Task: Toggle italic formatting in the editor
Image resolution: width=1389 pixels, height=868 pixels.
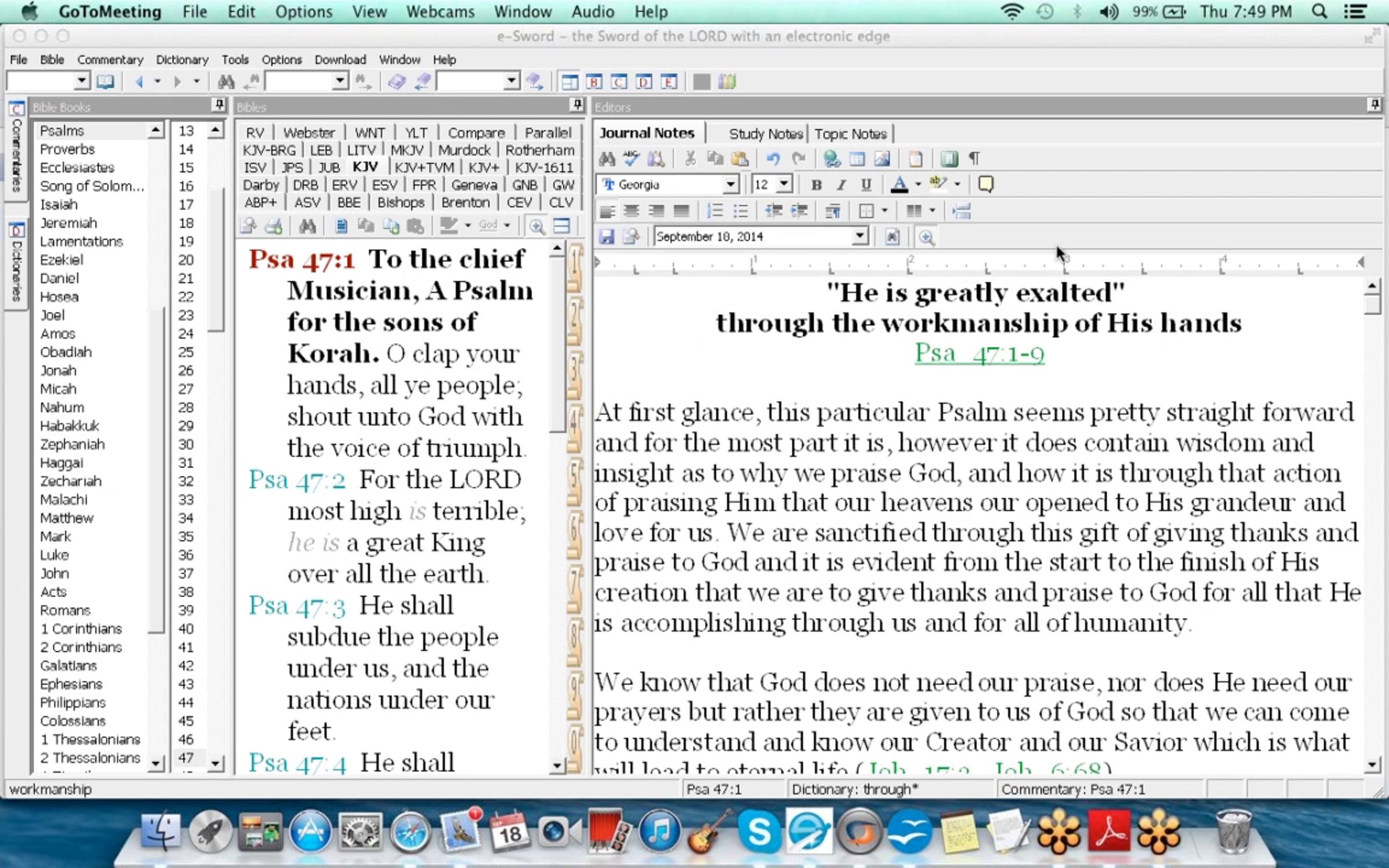Action: pyautogui.click(x=841, y=185)
